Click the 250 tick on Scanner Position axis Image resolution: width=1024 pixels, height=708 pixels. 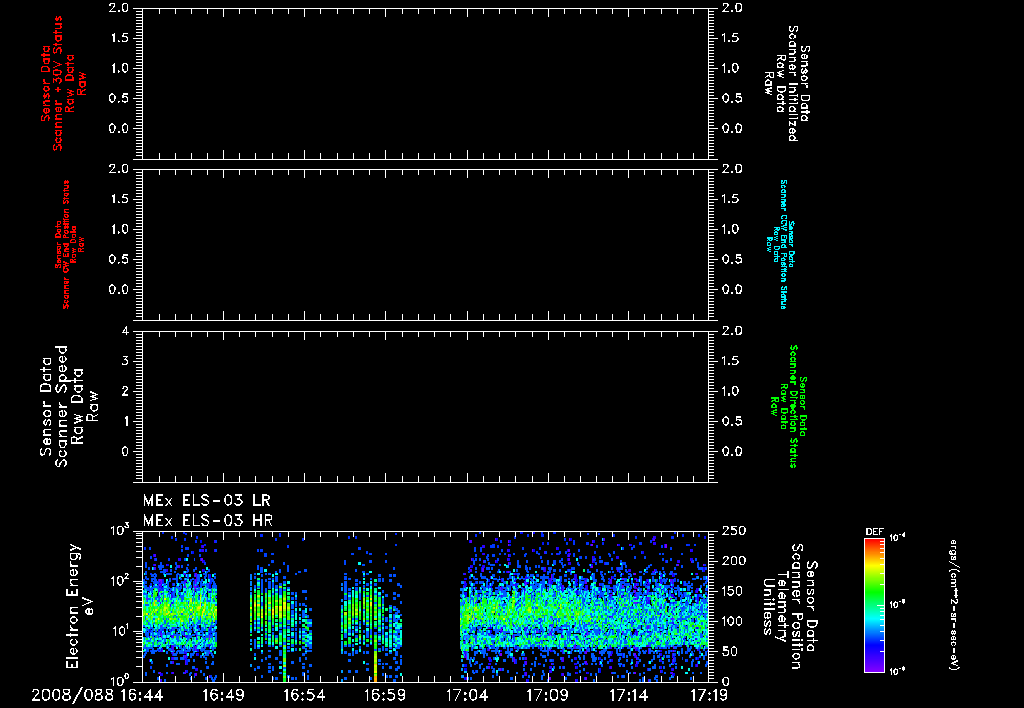[x=734, y=530]
